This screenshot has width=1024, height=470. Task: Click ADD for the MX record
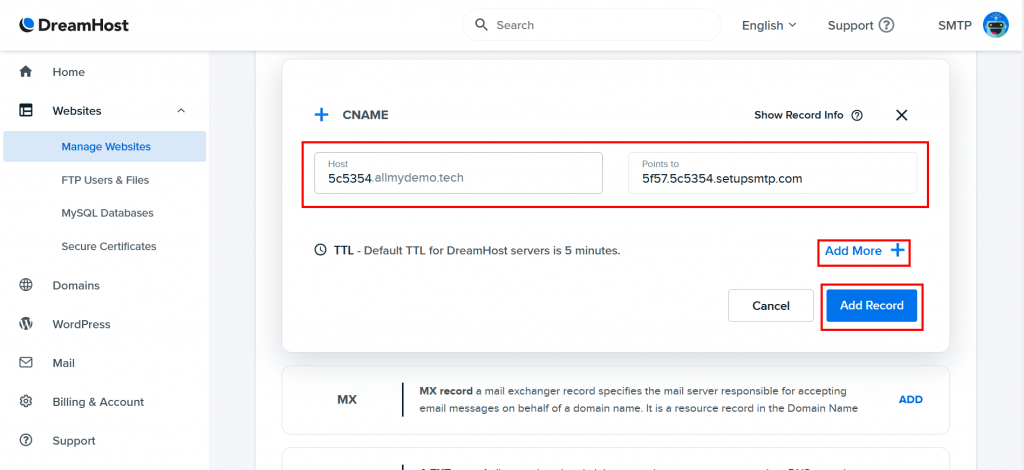tap(911, 400)
